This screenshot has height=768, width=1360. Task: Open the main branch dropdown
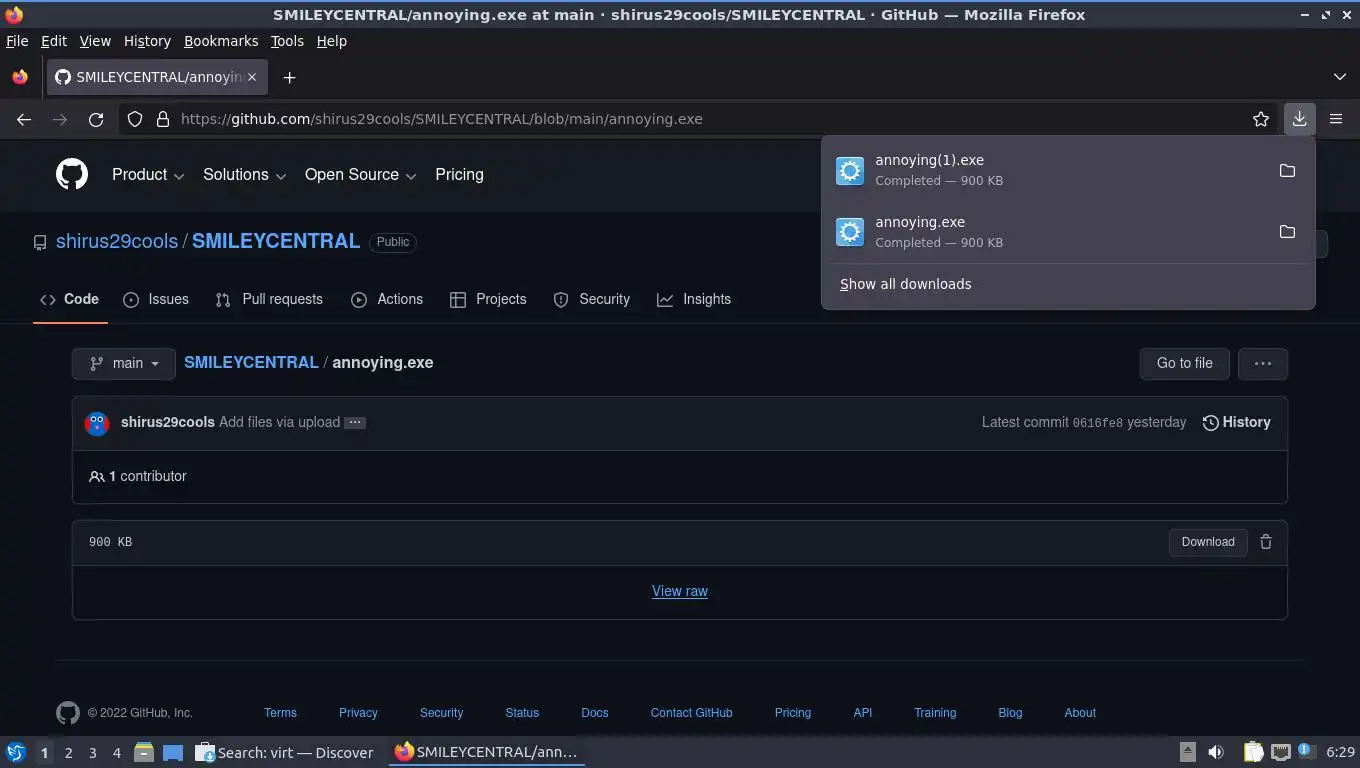(124, 363)
